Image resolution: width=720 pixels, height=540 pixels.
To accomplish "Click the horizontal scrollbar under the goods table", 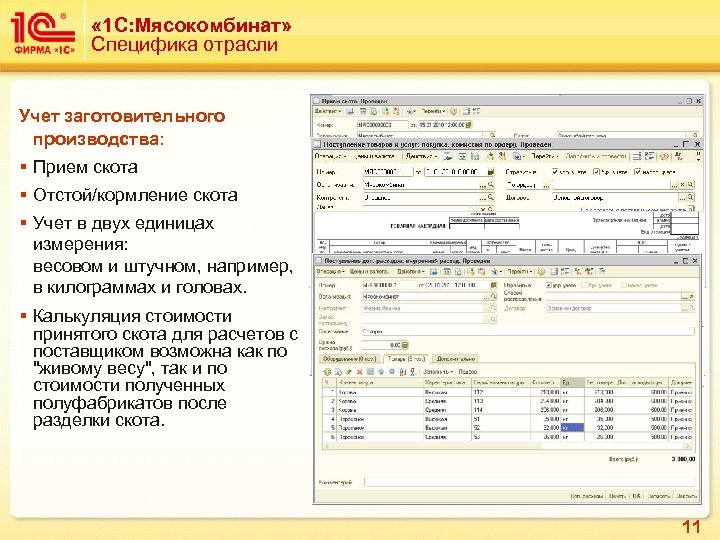I will point(507,447).
